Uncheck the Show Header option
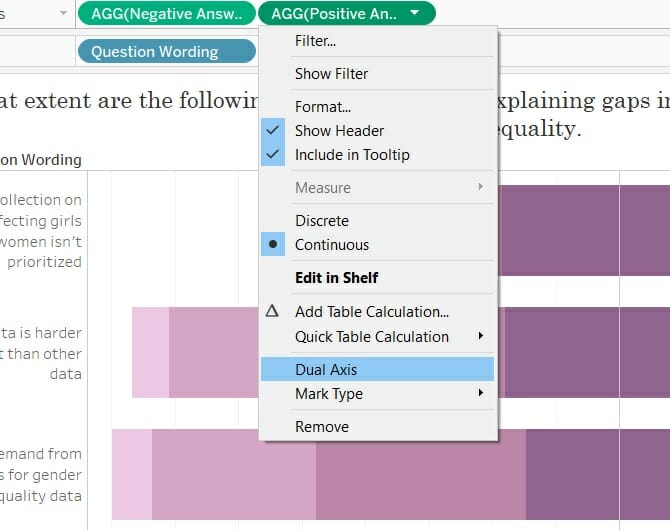The width and height of the screenshot is (670, 530). pyautogui.click(x=339, y=131)
